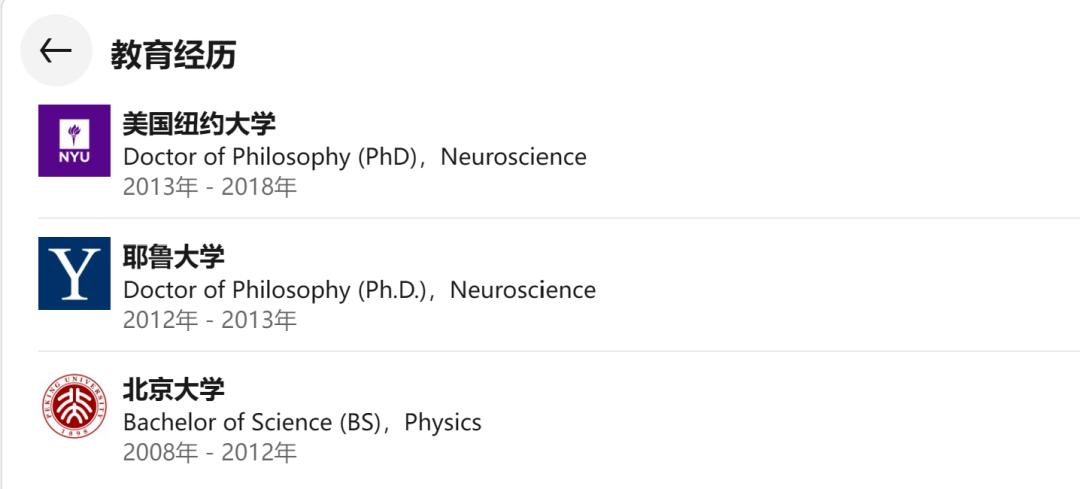Open the 美国纽约大学 school link
The image size is (1080, 489).
199,124
